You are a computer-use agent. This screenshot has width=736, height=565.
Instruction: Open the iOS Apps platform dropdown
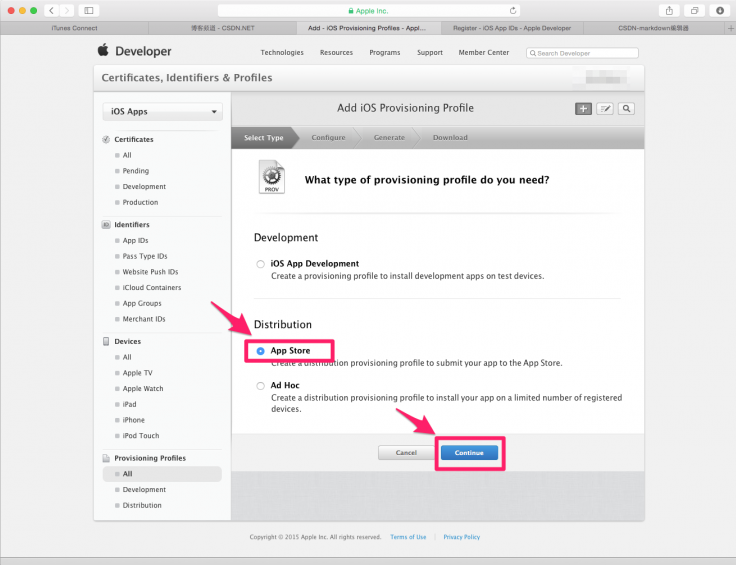click(x=162, y=112)
